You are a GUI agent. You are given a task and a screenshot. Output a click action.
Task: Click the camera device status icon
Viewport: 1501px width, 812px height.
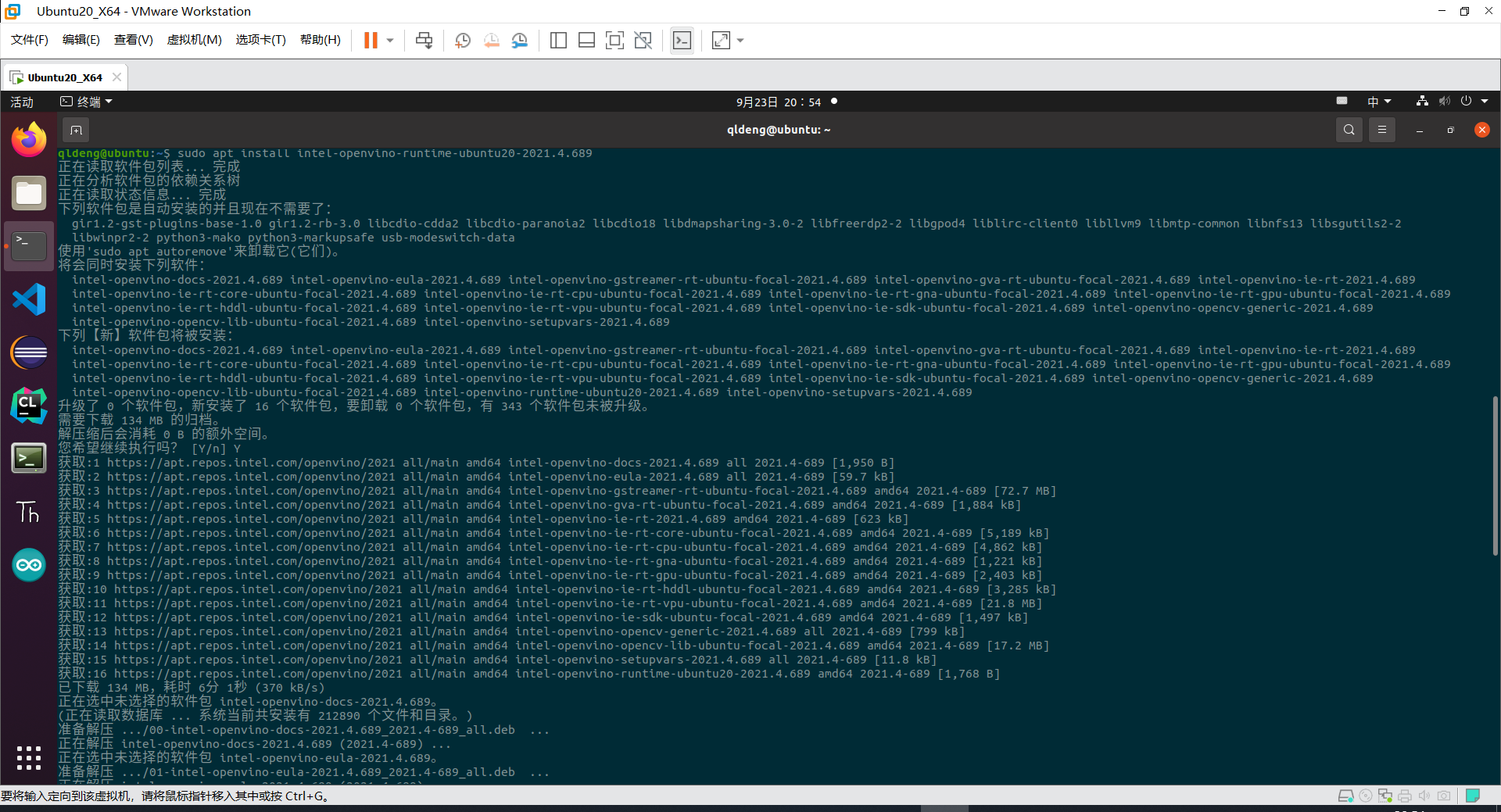[x=1444, y=796]
